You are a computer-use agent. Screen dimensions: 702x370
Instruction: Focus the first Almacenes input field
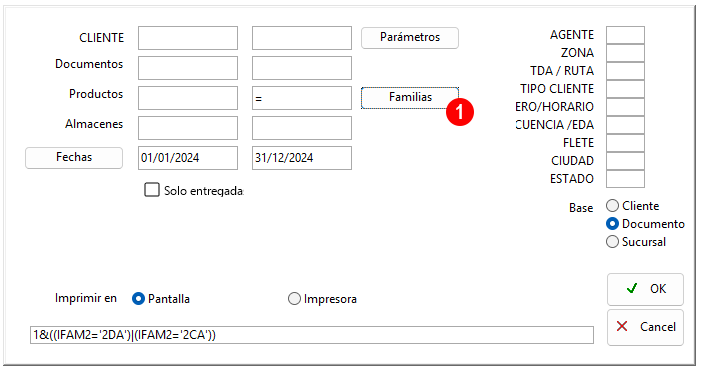click(x=188, y=128)
